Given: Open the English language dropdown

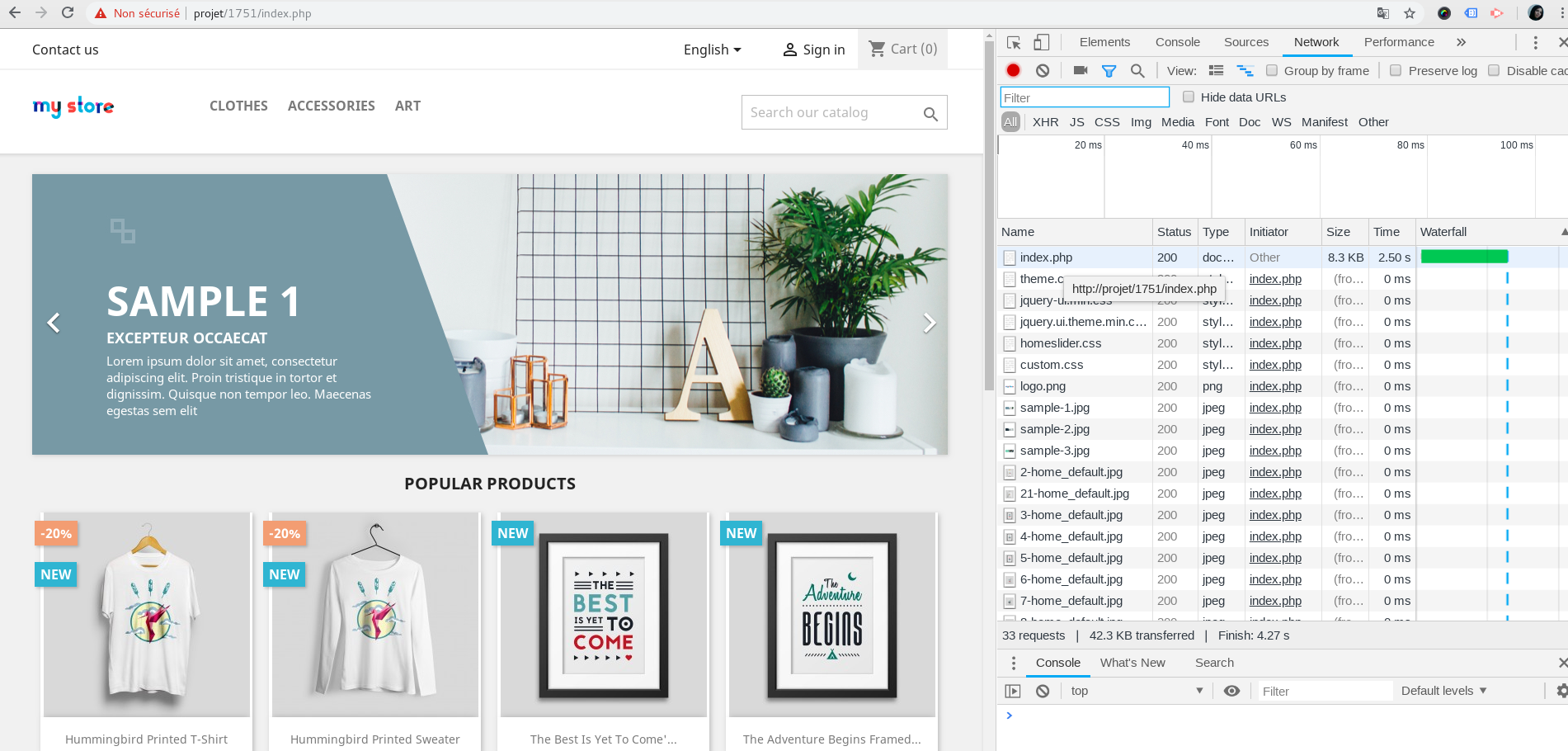Looking at the screenshot, I should 712,50.
